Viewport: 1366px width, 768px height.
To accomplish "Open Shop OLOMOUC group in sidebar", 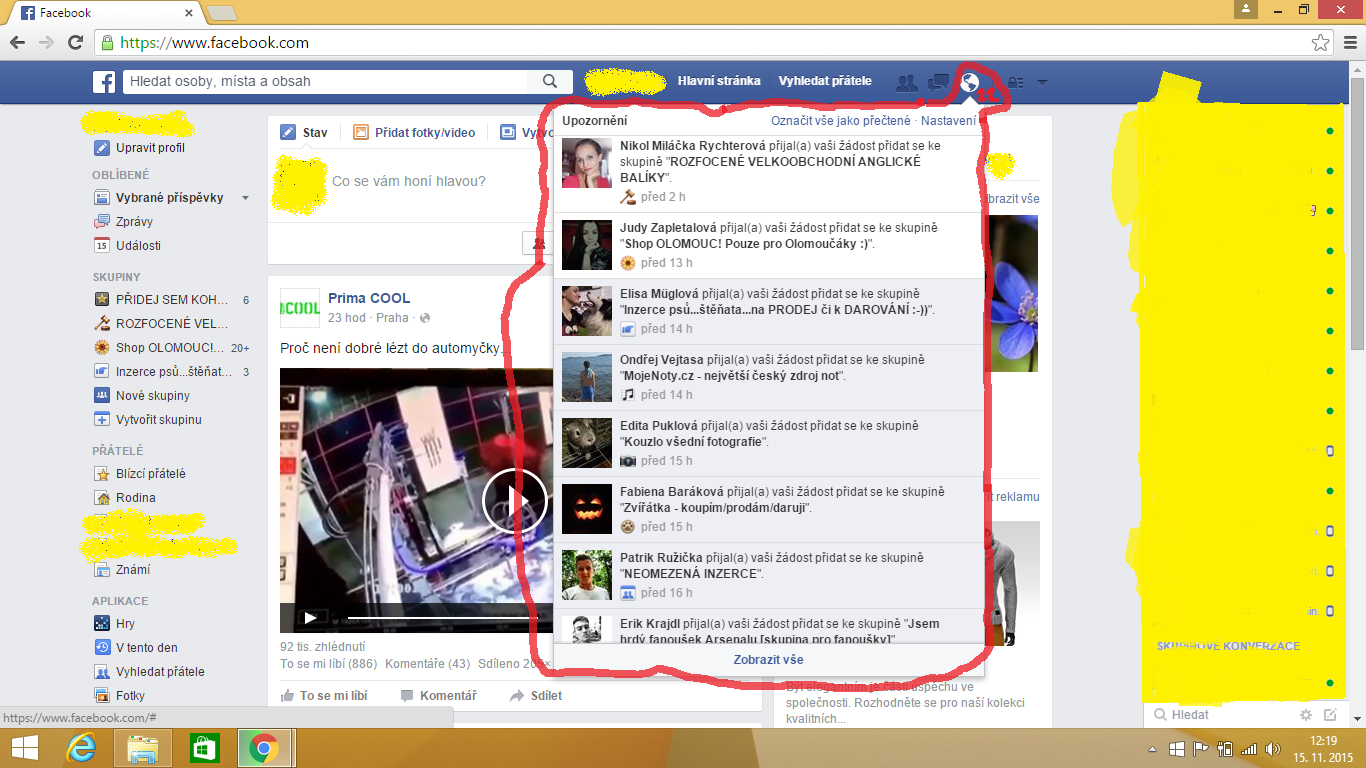I will coord(171,348).
